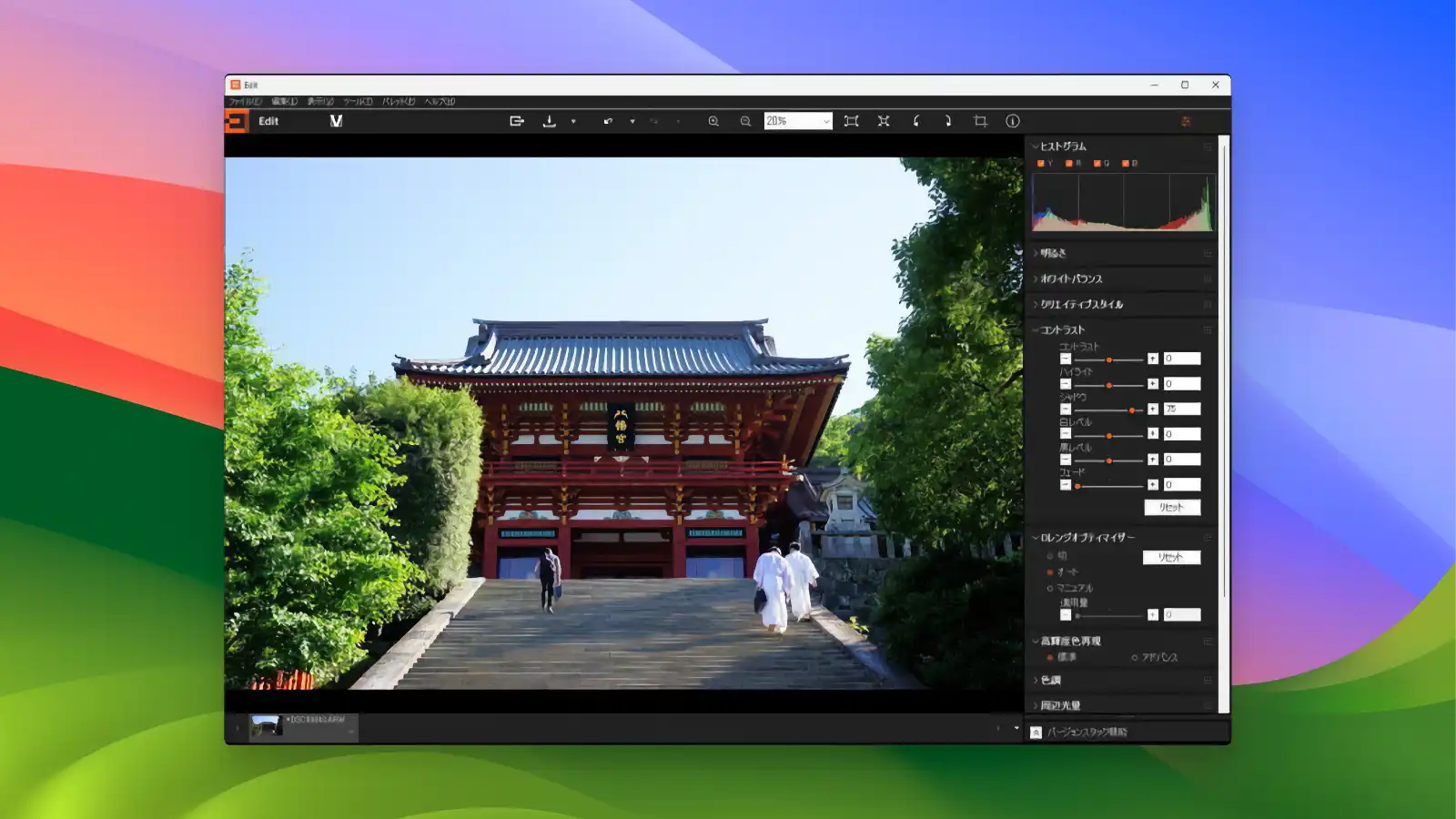Click リセット to reset contrast settings
Screen dimensions: 1456x819
[x=1172, y=507]
